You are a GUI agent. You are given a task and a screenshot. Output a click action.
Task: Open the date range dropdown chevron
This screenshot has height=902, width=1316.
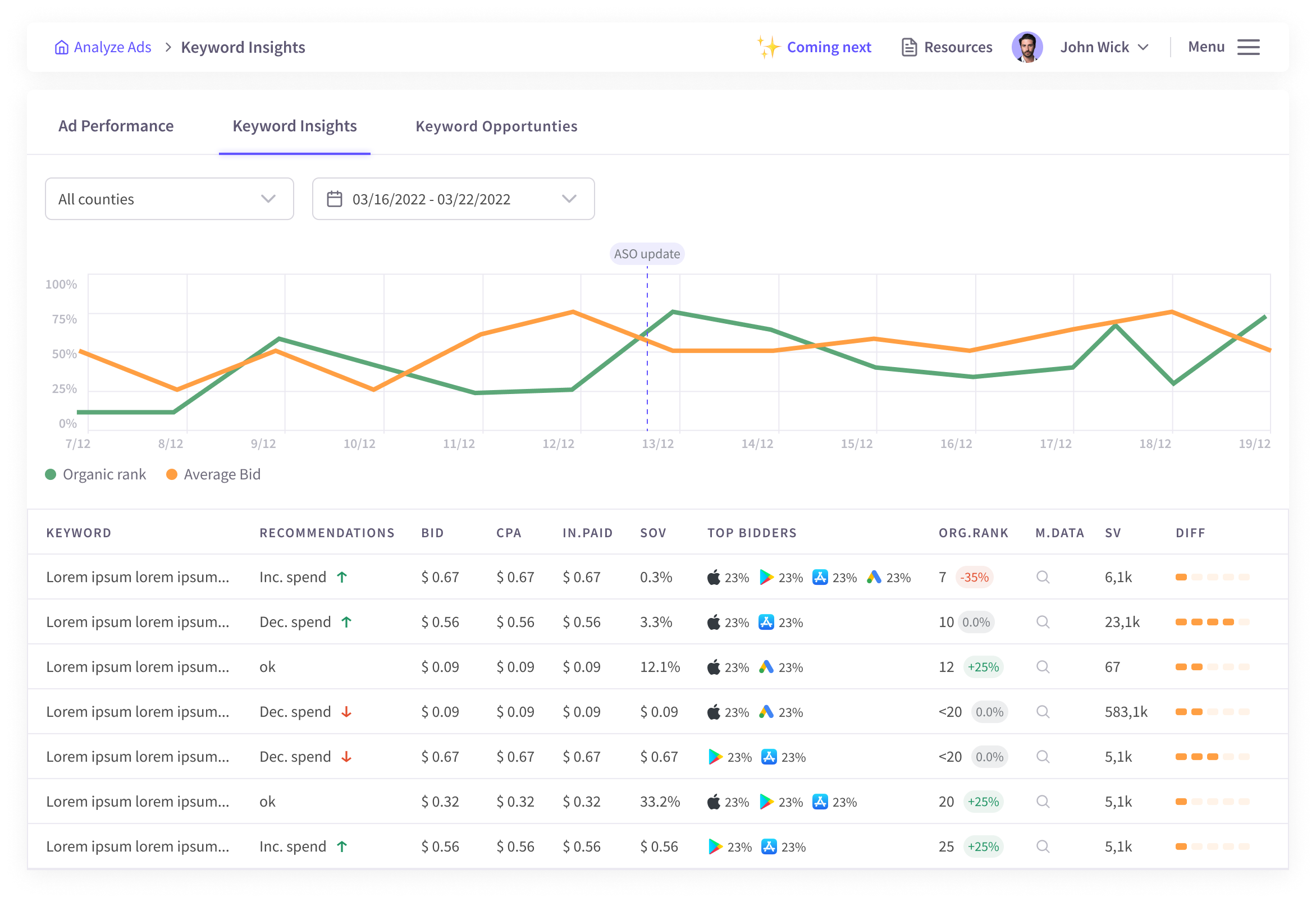click(569, 199)
